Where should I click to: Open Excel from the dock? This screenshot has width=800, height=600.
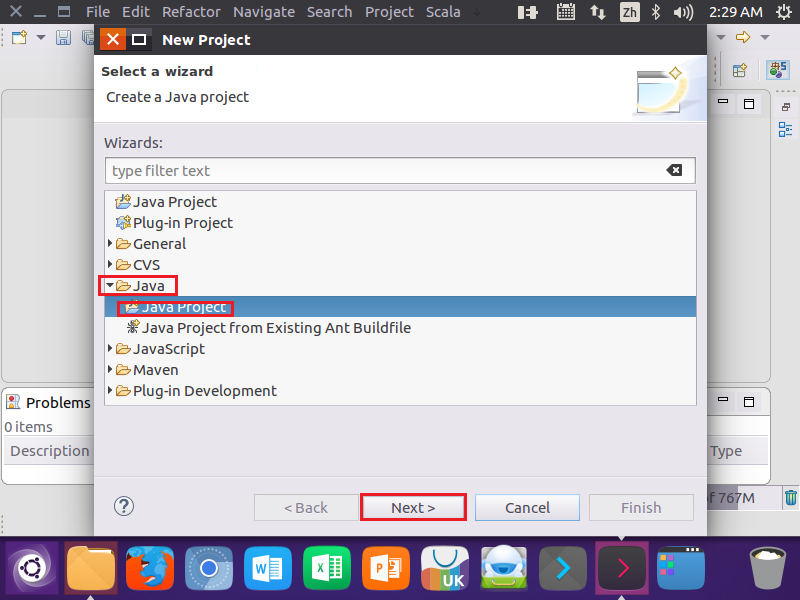[327, 568]
